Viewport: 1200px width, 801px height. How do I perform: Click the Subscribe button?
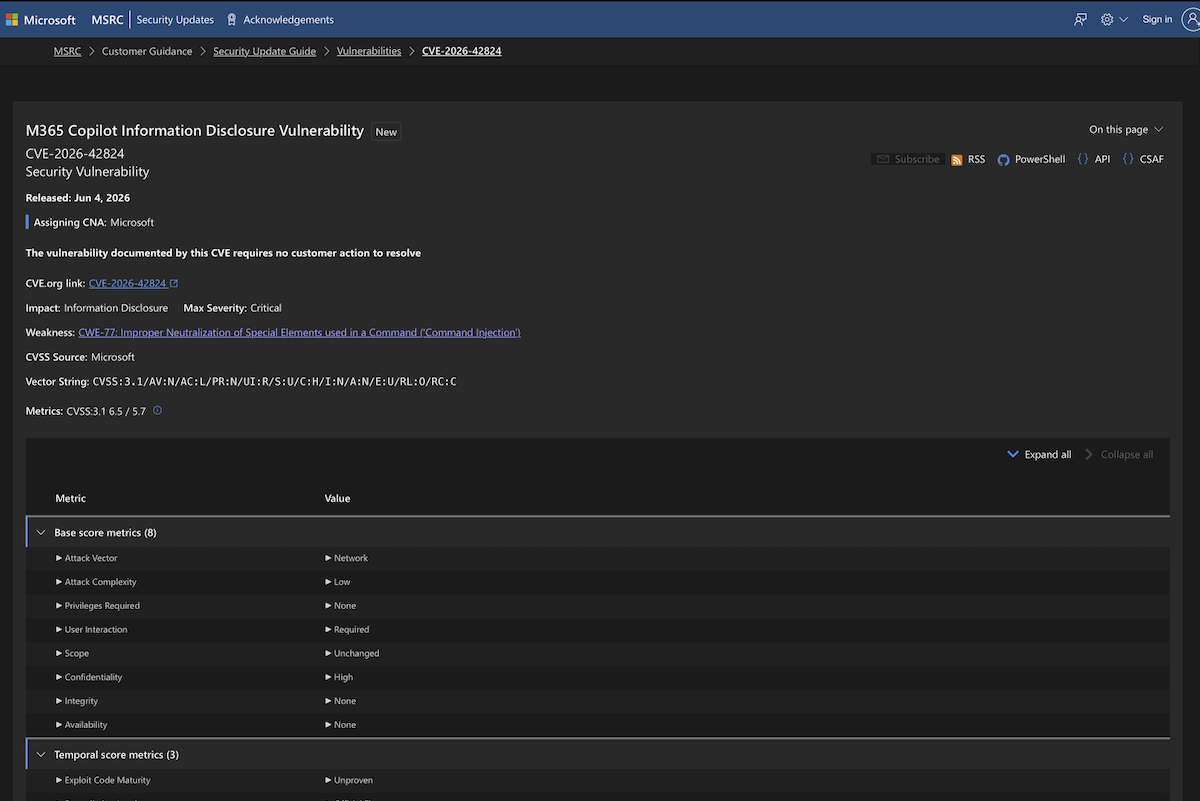pyautogui.click(x=907, y=159)
